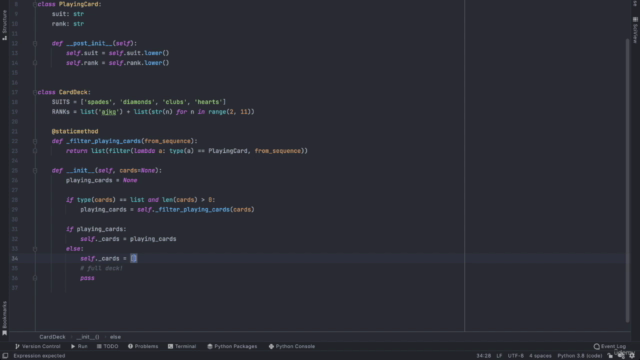Click 'rank: str' field declaration
The image size is (640, 360).
tap(68, 24)
